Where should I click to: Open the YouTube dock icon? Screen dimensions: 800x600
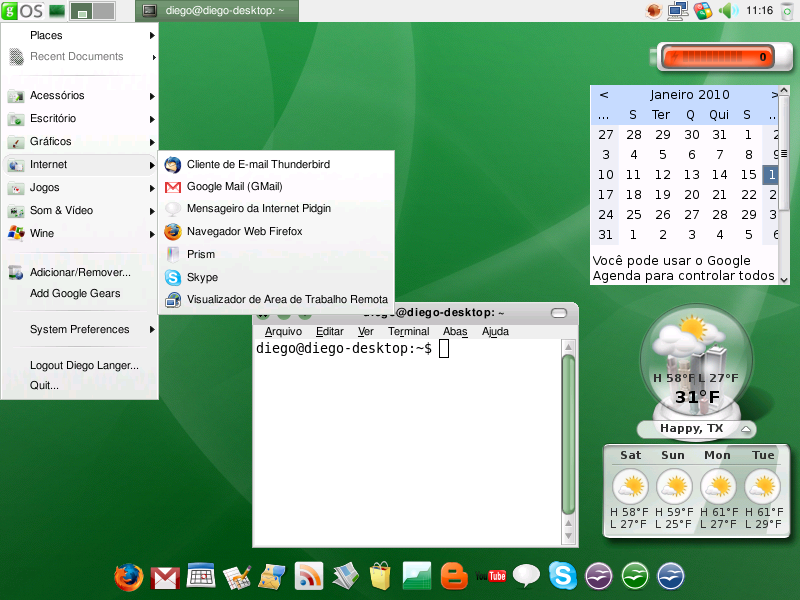pyautogui.click(x=490, y=577)
